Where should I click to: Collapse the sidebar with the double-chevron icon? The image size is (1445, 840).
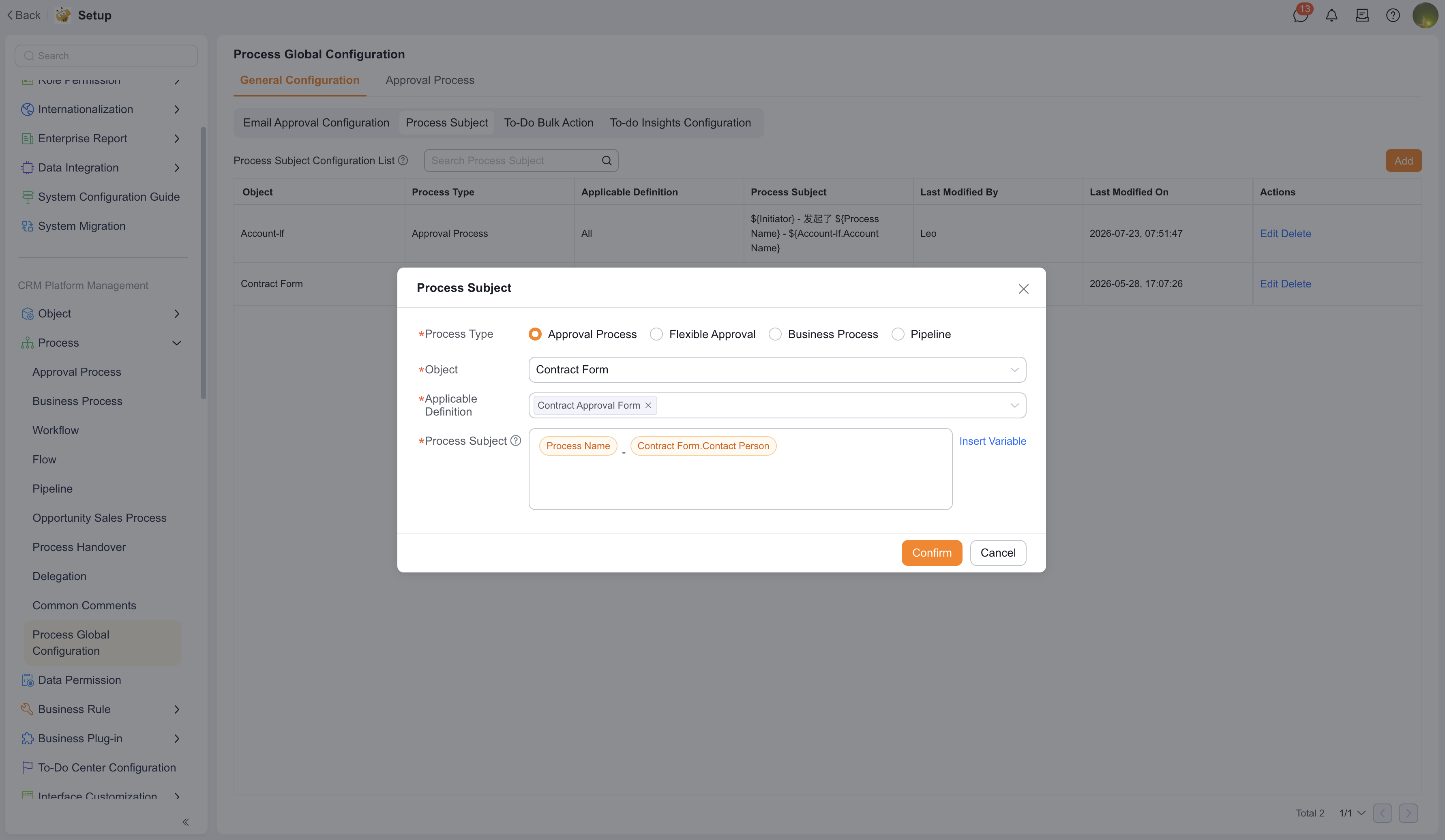tap(186, 822)
